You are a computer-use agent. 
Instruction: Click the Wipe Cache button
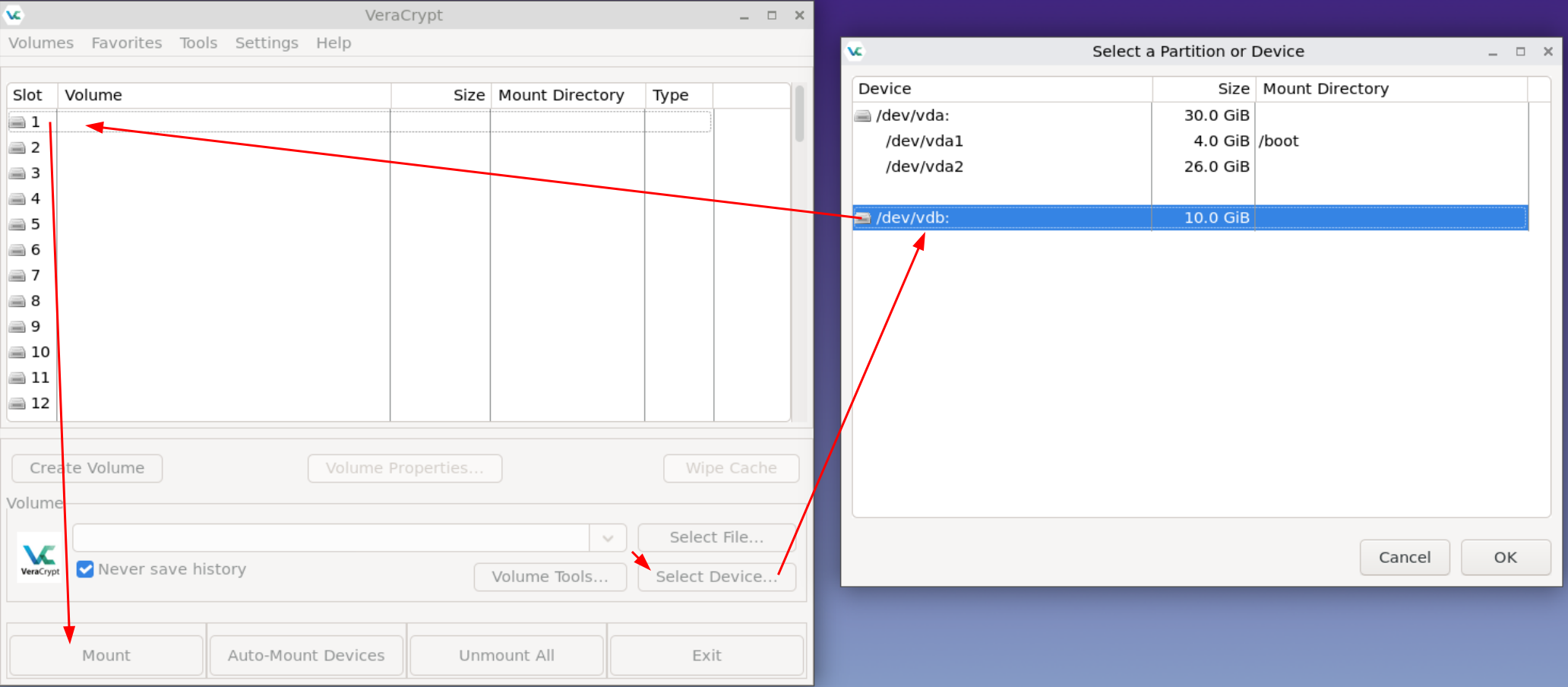[x=732, y=468]
